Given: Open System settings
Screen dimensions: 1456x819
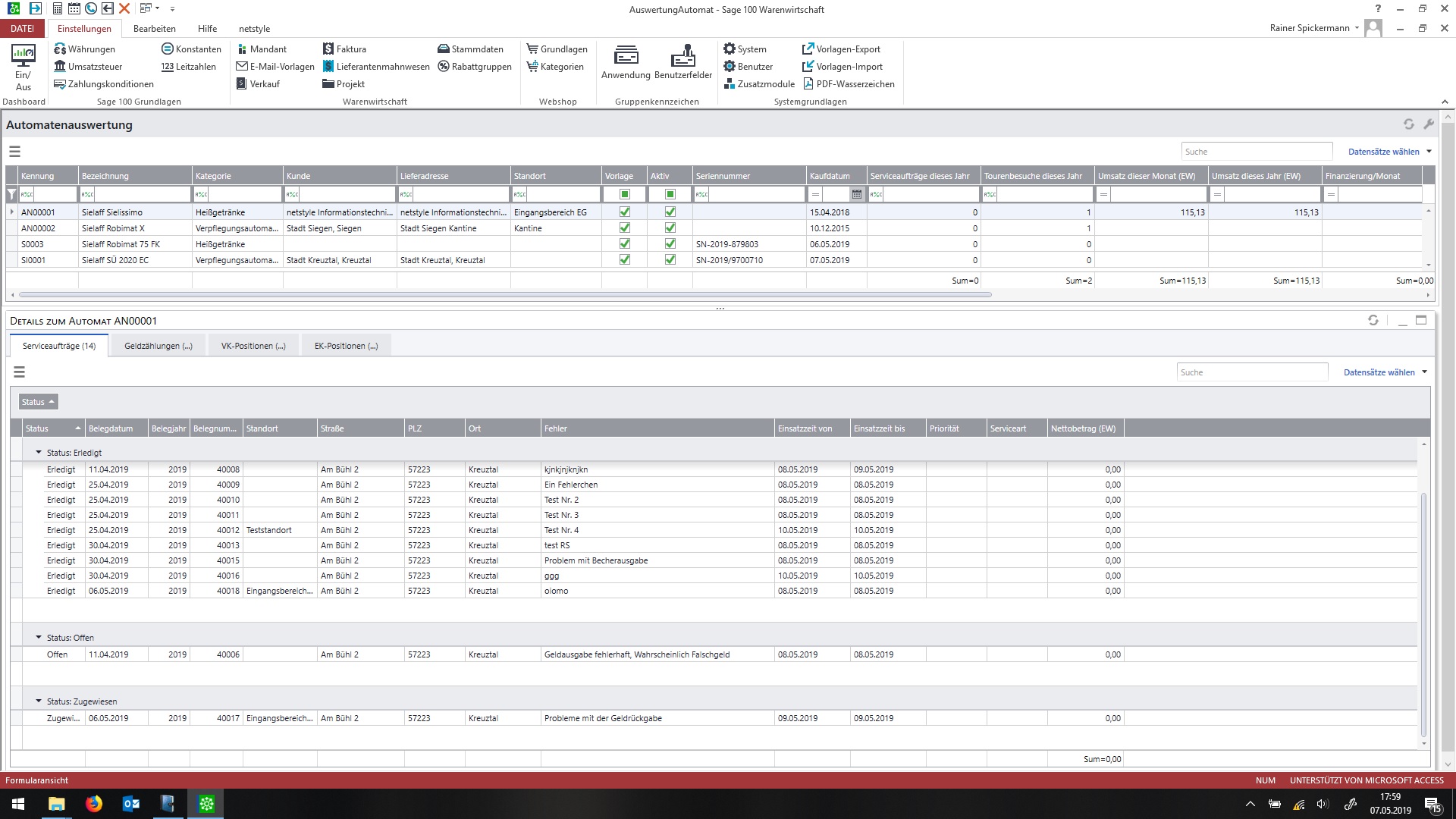Looking at the screenshot, I should (745, 49).
